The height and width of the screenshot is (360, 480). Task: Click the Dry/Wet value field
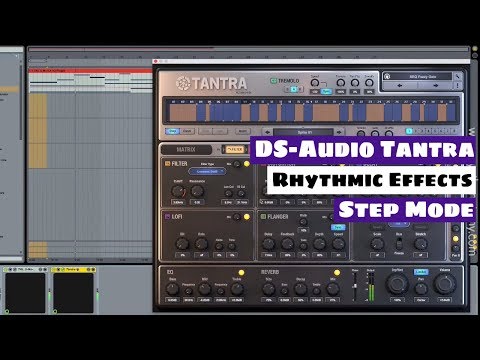pos(397,300)
